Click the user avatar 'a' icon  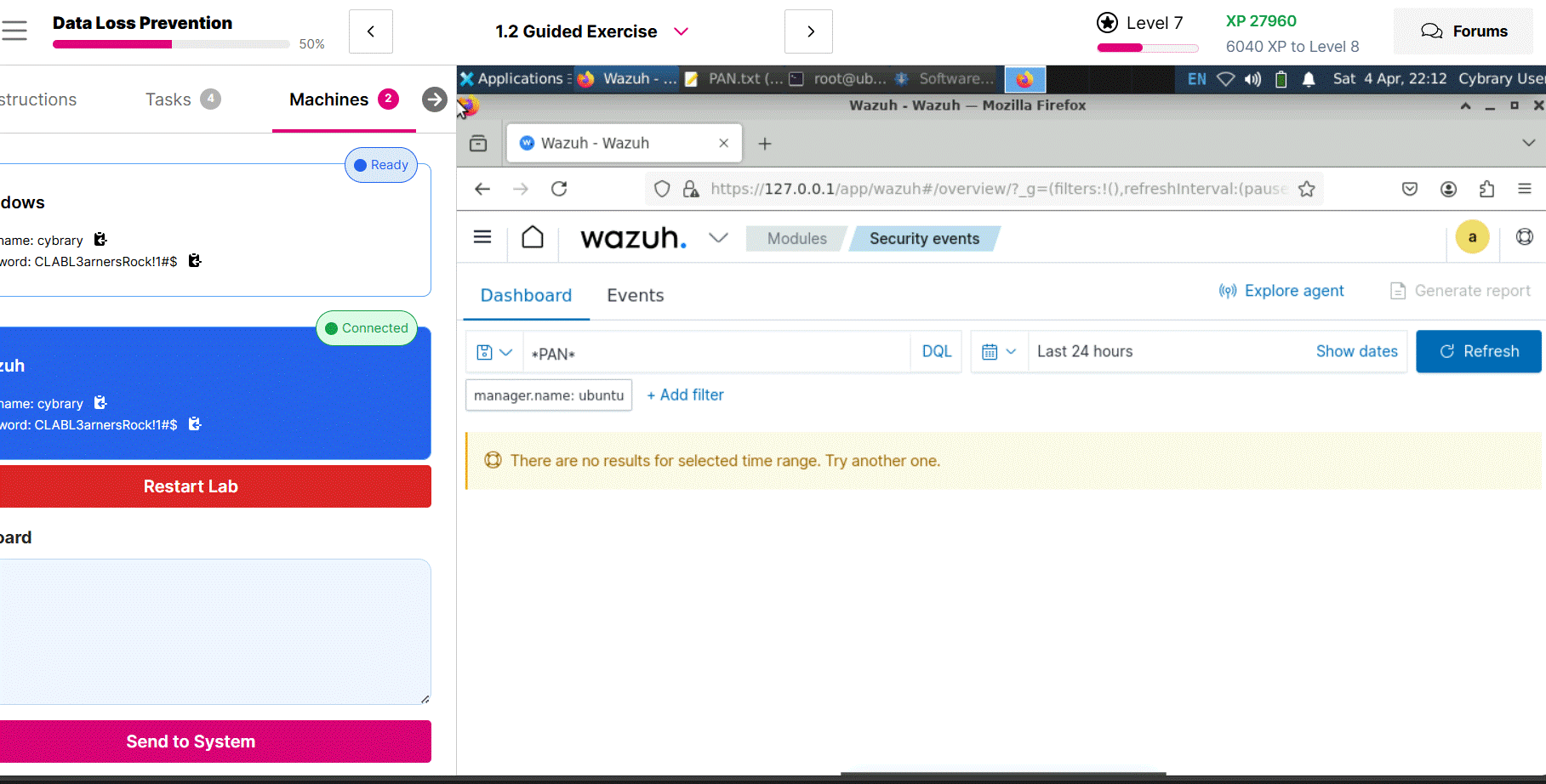pyautogui.click(x=1472, y=237)
